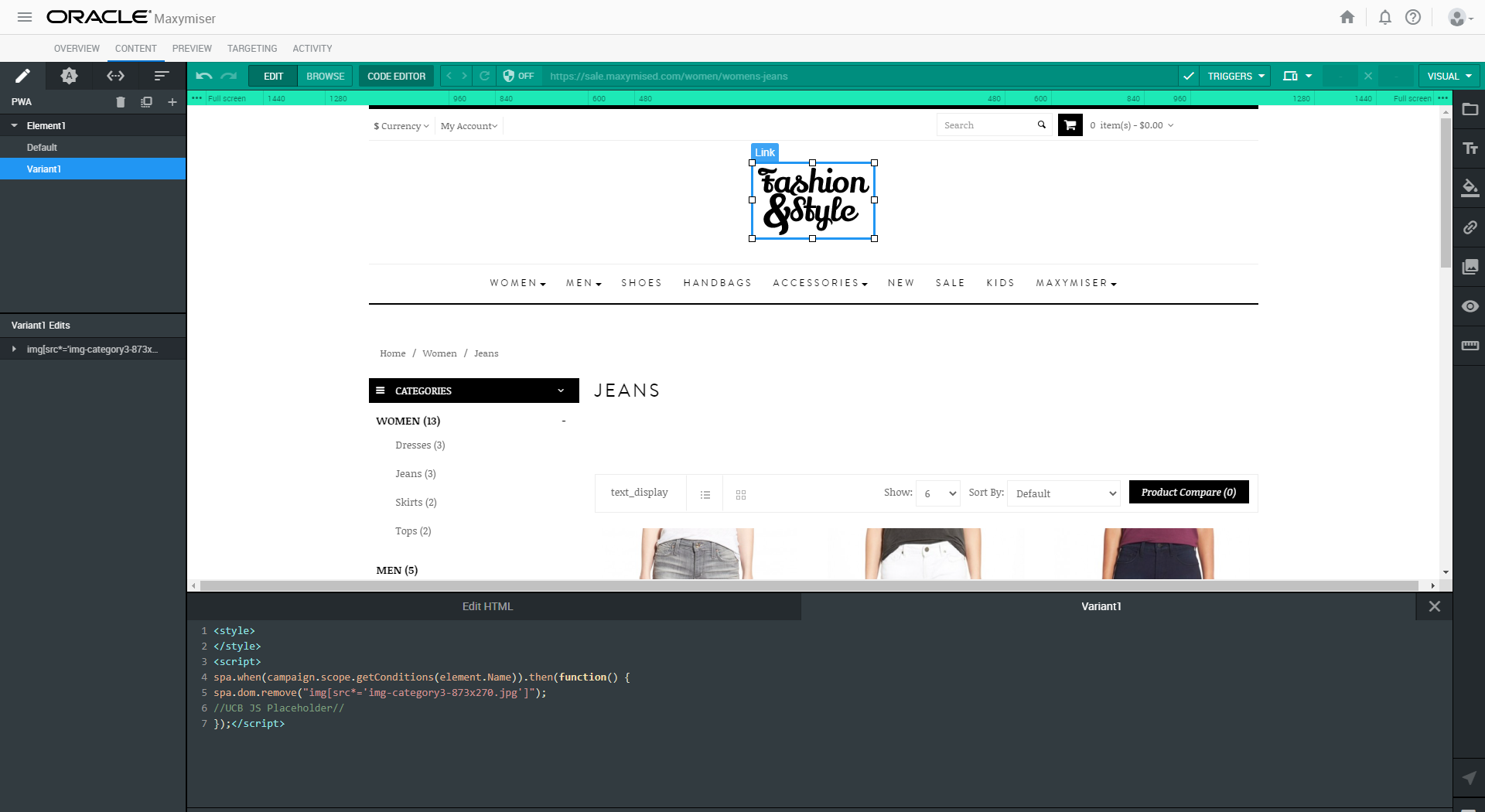
Task: Open the Skirts (2) category link
Action: [416, 503]
